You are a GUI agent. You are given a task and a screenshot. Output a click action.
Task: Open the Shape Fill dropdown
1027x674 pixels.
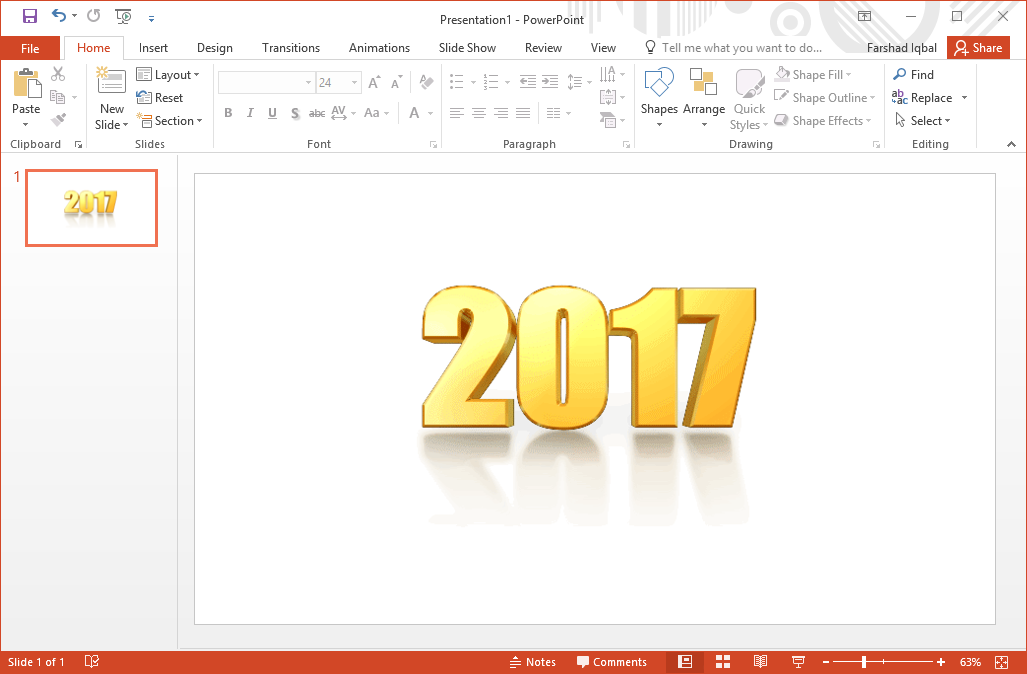pyautogui.click(x=813, y=75)
